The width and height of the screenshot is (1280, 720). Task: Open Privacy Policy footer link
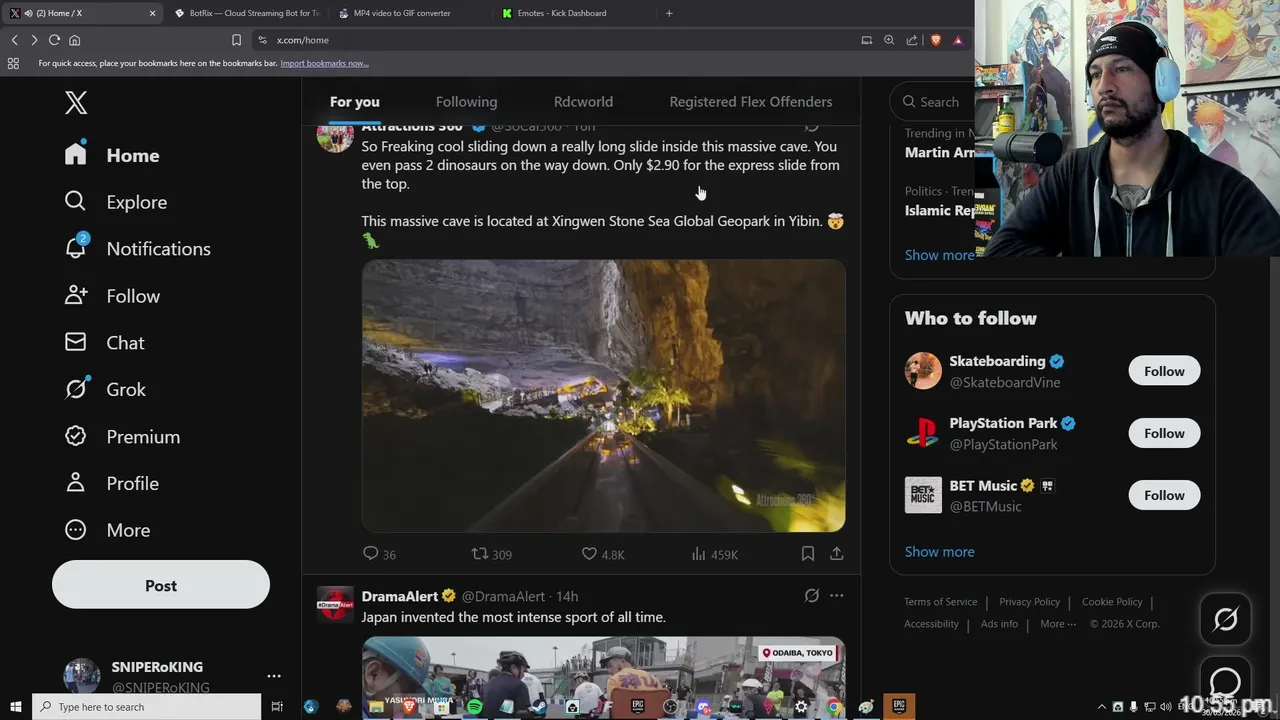coord(1029,602)
